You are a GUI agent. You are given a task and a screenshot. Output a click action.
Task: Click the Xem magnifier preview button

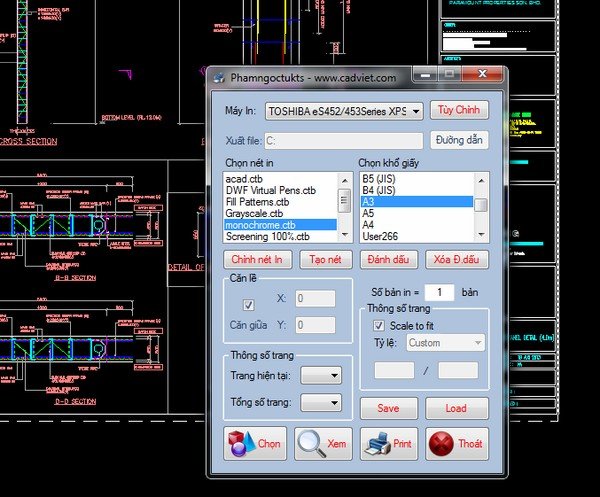click(x=323, y=443)
